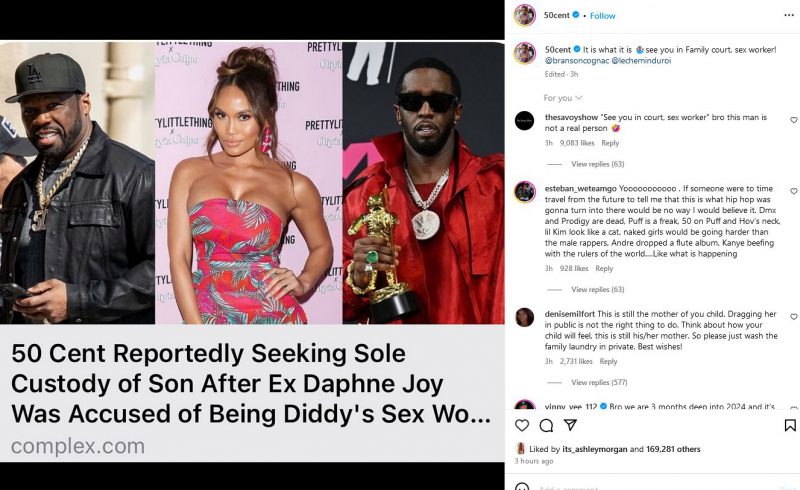
Task: Expand the For you comment sorting dropdown
Action: coord(562,97)
